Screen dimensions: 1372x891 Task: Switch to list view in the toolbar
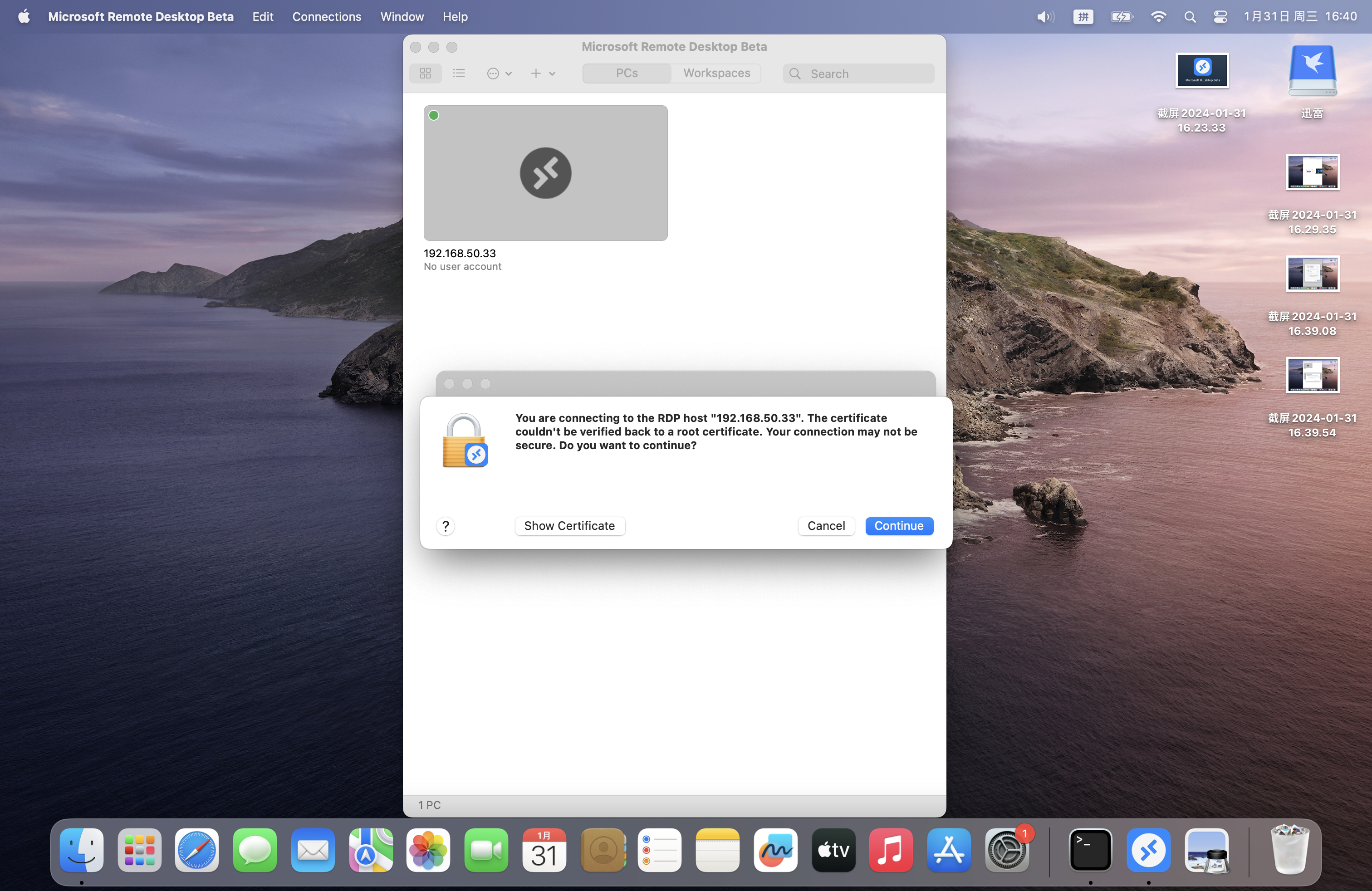(458, 73)
